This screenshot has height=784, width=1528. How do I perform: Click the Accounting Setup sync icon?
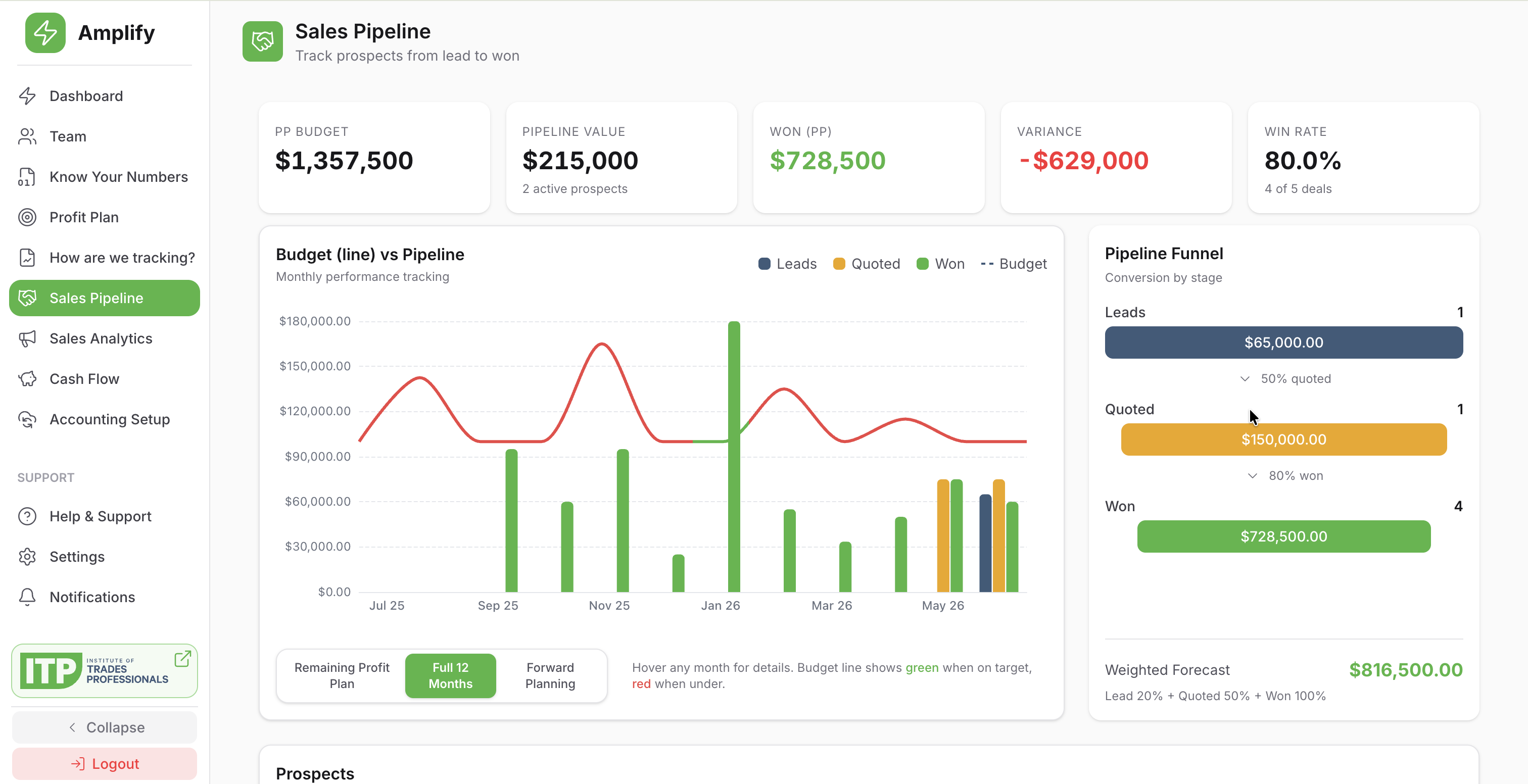[27, 419]
